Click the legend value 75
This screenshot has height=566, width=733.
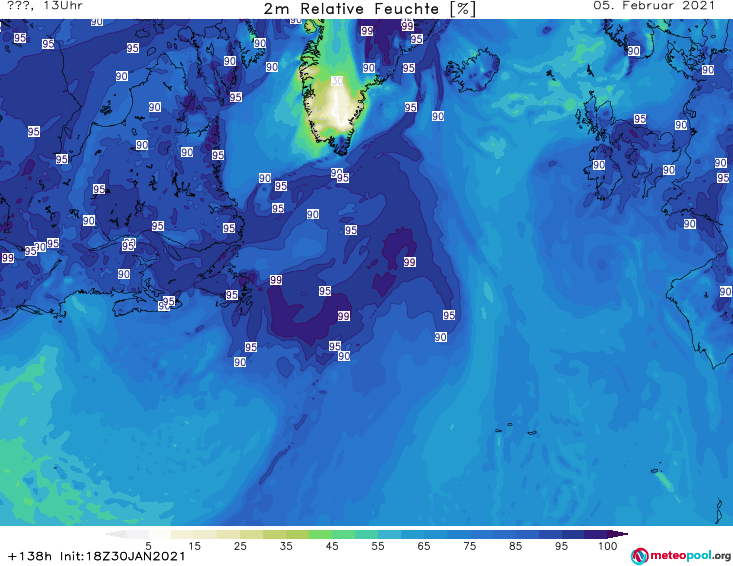[x=469, y=546]
